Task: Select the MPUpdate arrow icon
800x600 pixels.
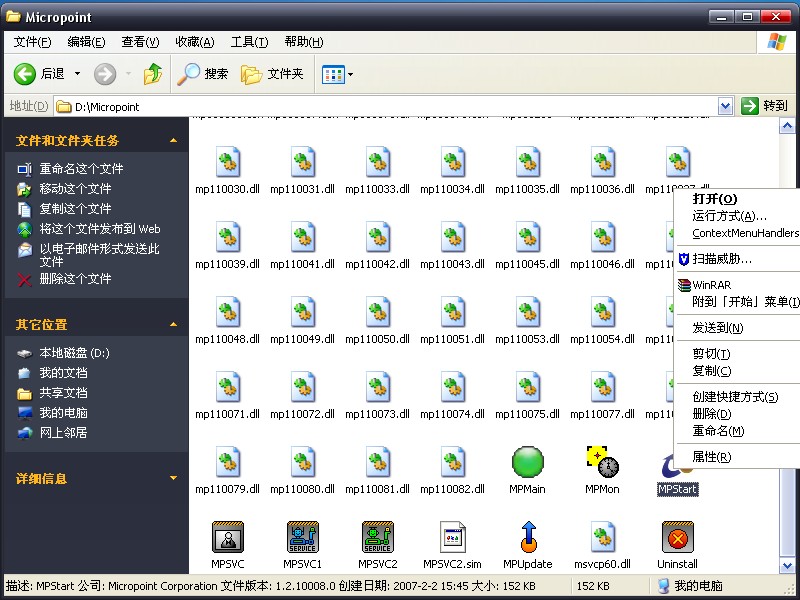Action: point(528,537)
